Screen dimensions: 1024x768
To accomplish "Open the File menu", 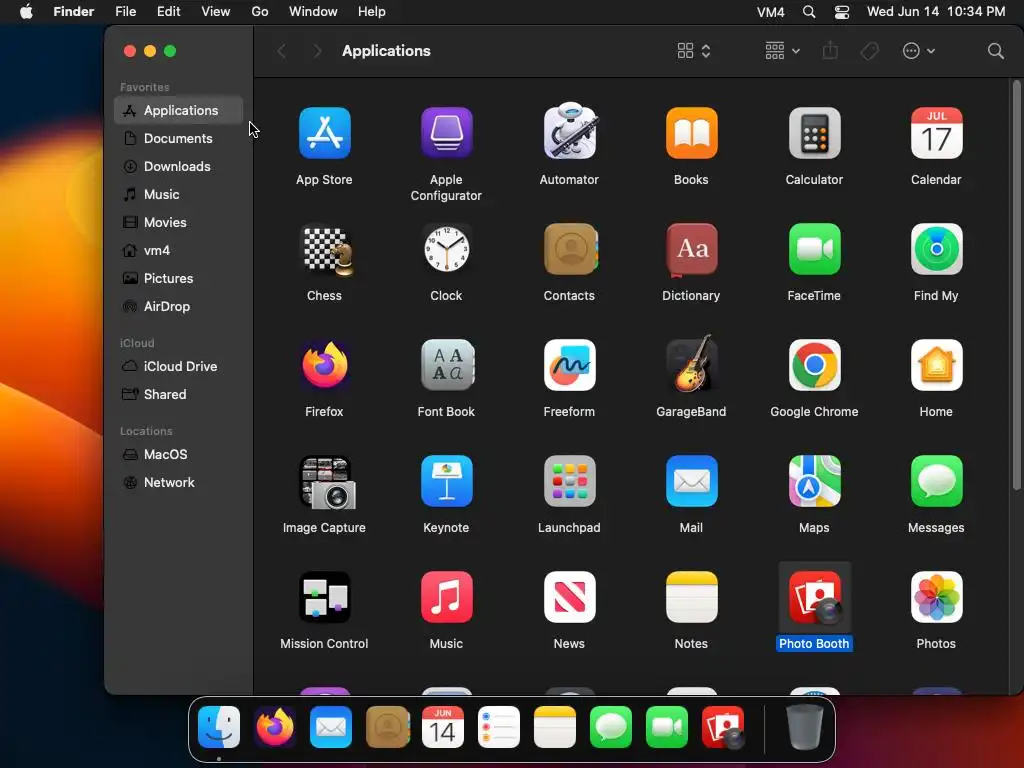I will tap(125, 12).
